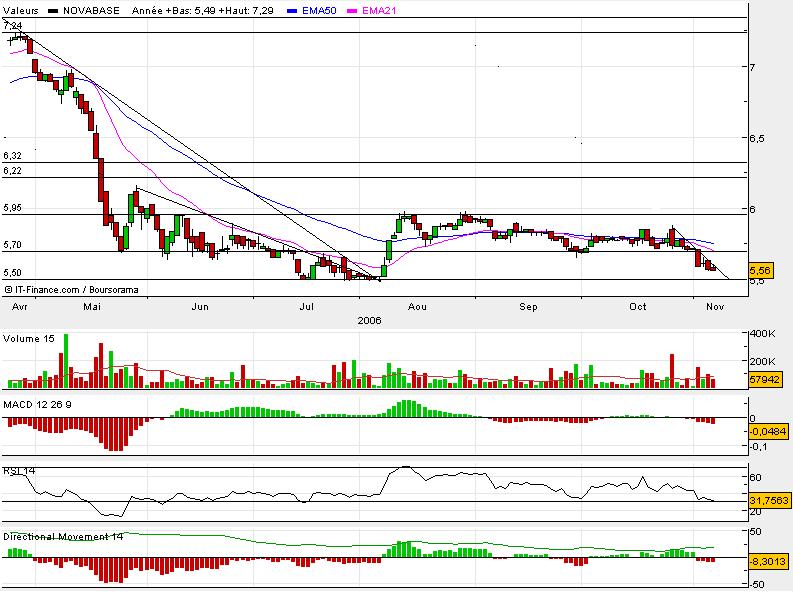The image size is (793, 592).
Task: Click the 5,70 support level label
Action: [13, 245]
